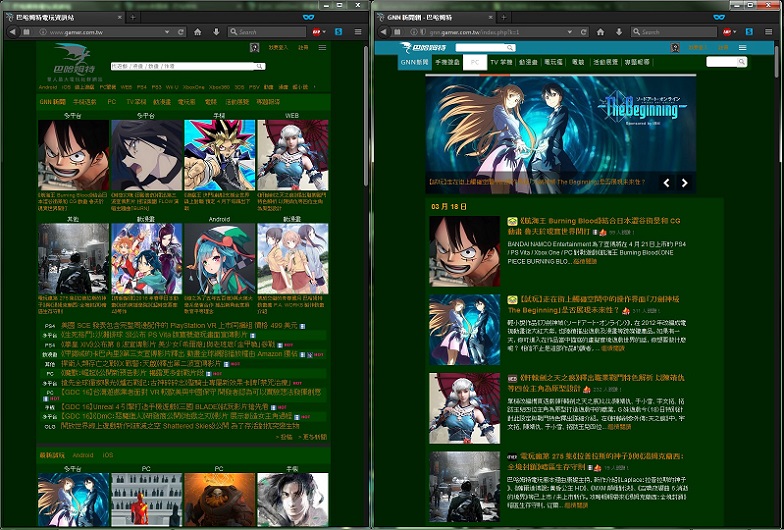Close the 巴哈姆特電玩資訊站 tab
The width and height of the screenshot is (784, 530).
[120, 18]
